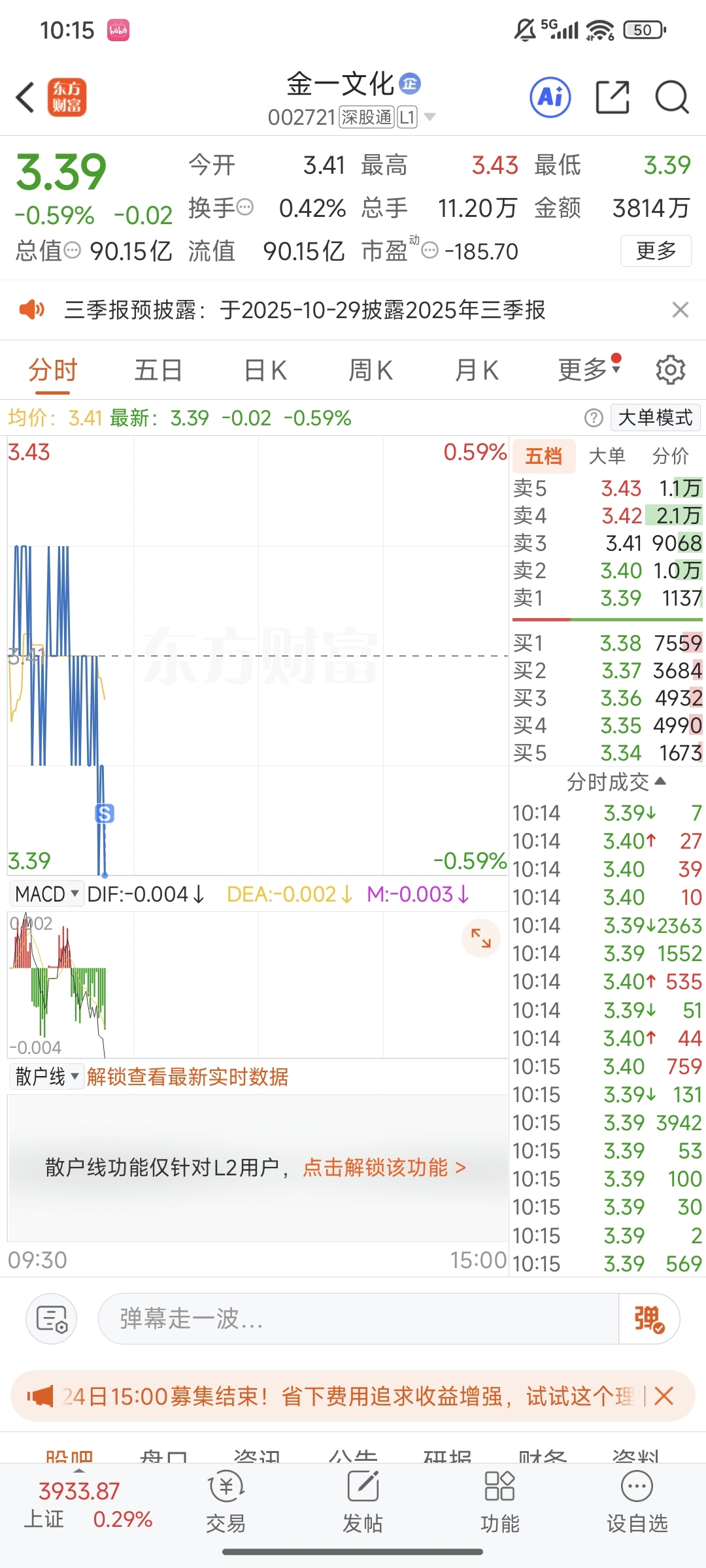706x1568 pixels.
Task: Tap 设自选 add to watchlist icon
Action: pyautogui.click(x=637, y=1503)
